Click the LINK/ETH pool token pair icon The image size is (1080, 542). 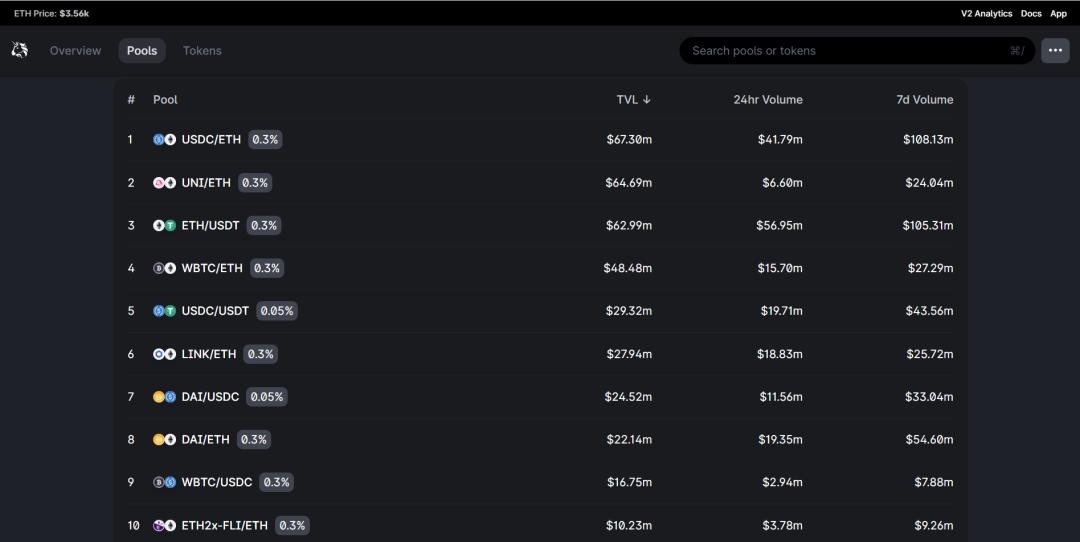[x=164, y=354]
